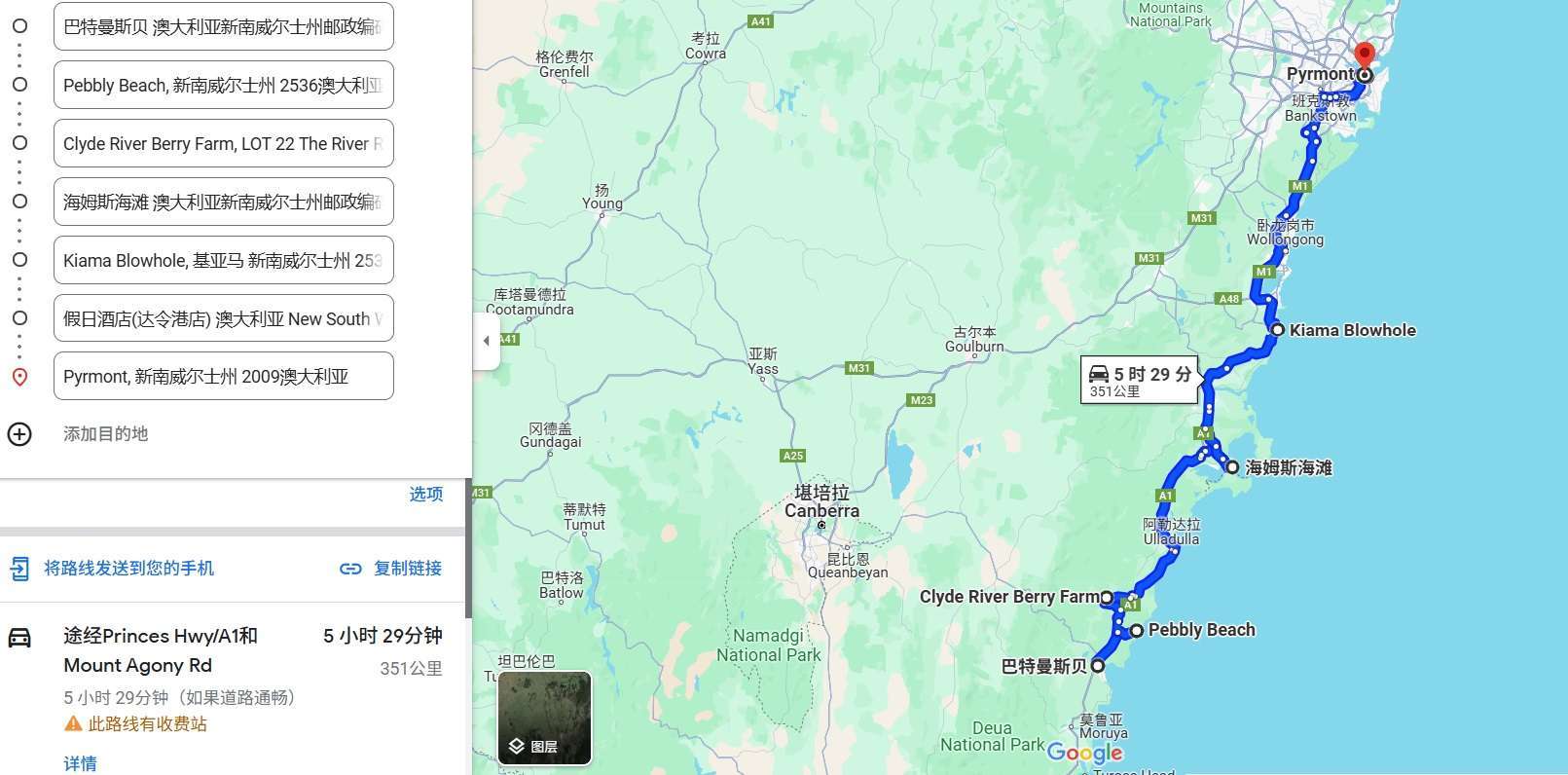Click the send route to phone icon
1568x775 pixels.
point(19,569)
